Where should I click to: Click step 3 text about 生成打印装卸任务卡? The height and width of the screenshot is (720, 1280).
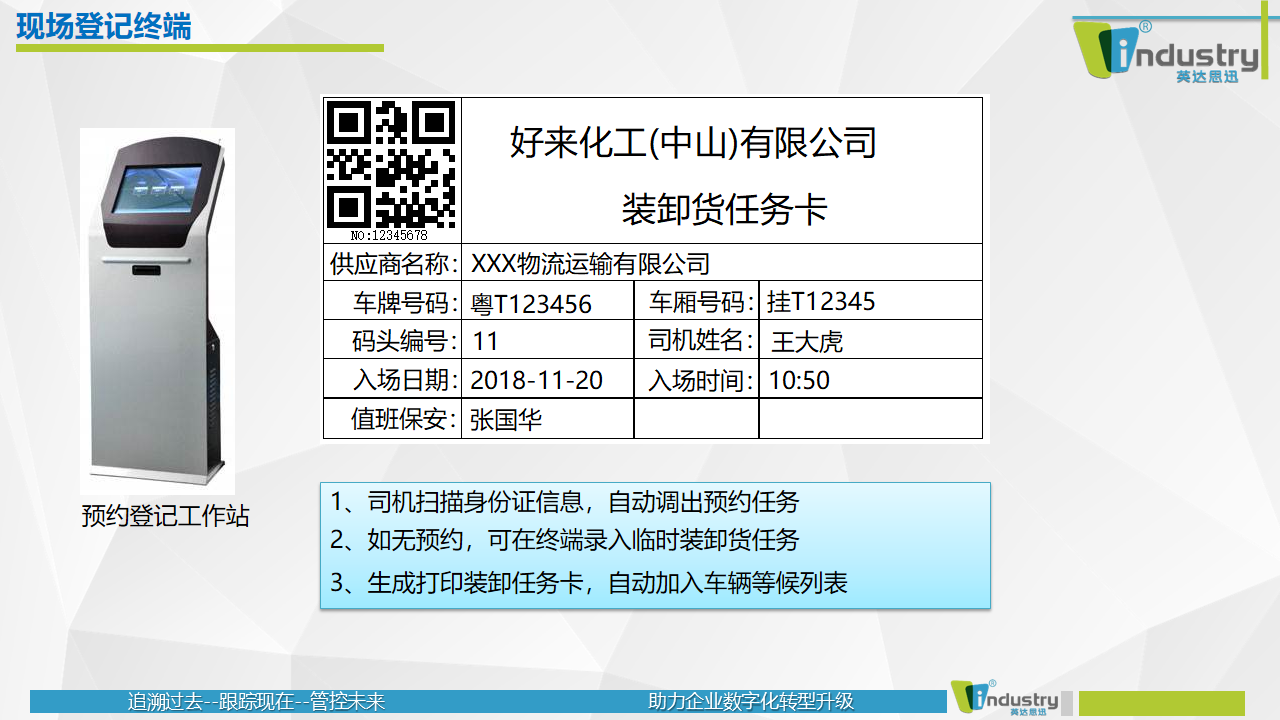[589, 583]
